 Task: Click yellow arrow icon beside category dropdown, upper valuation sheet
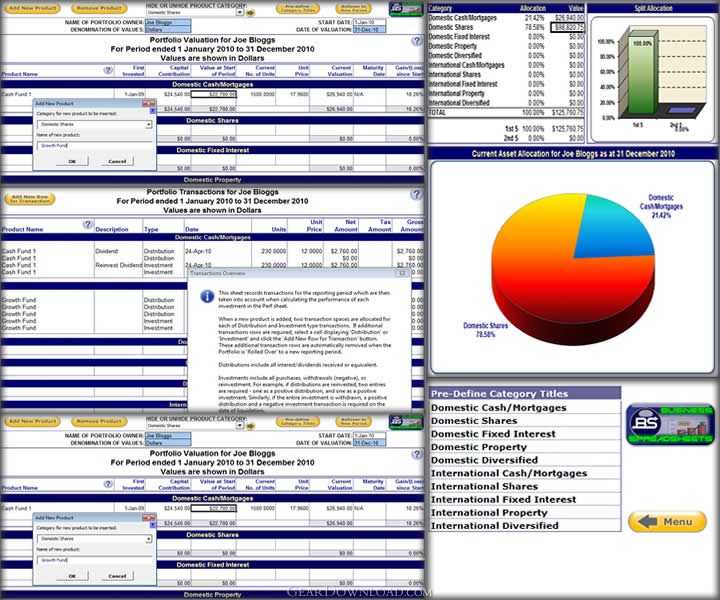coord(250,13)
